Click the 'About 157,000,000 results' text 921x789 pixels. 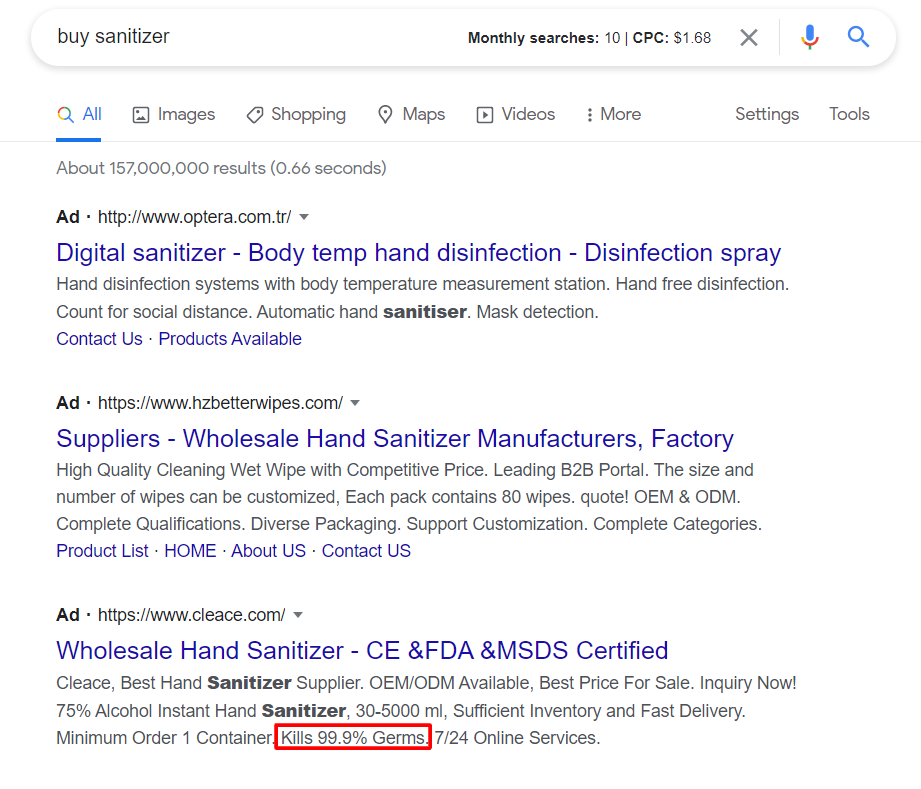click(x=221, y=168)
